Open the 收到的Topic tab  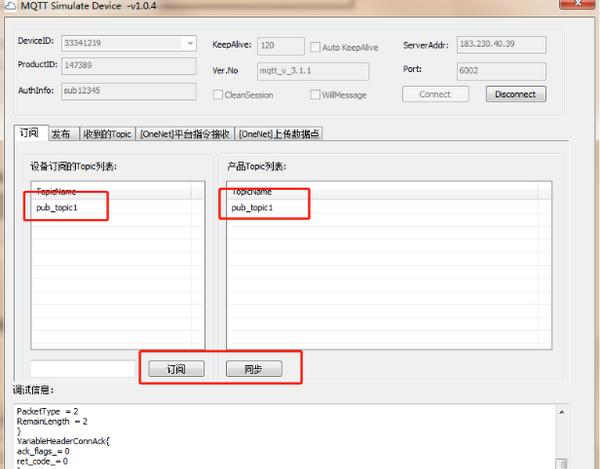[x=108, y=134]
